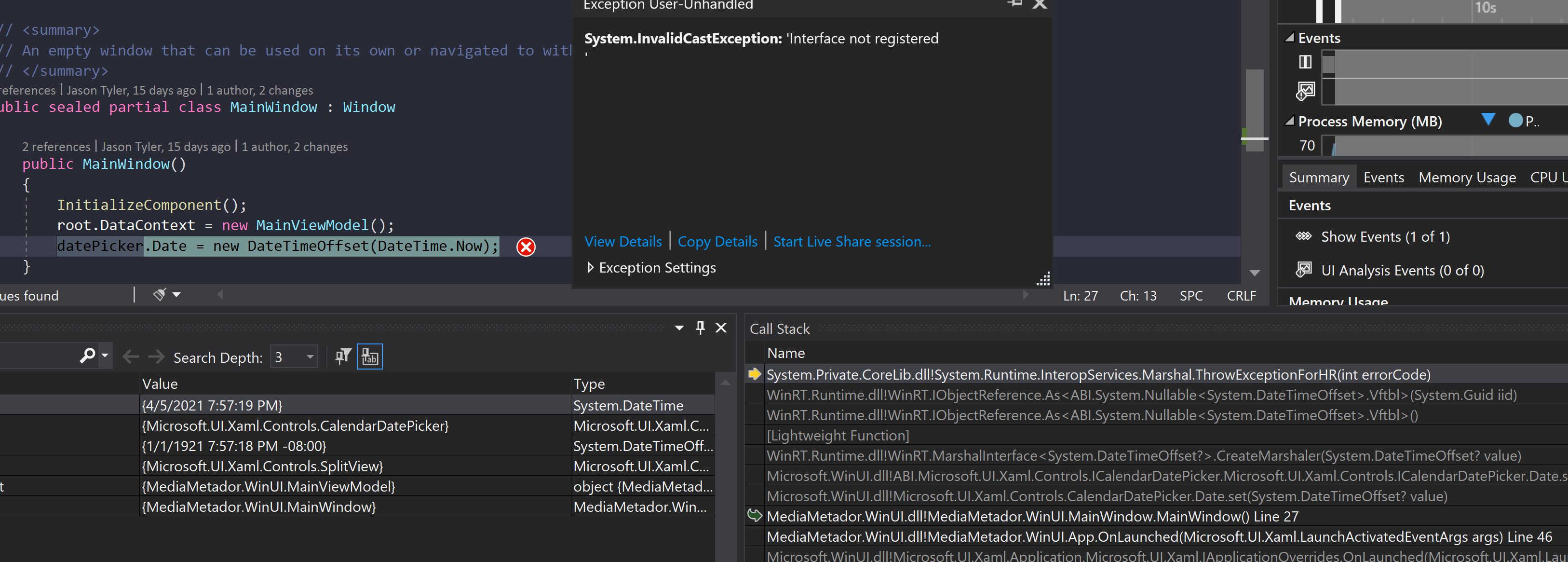This screenshot has width=1568, height=562.
Task: Toggle Show Events (1 of 1) visibility
Action: (1304, 236)
